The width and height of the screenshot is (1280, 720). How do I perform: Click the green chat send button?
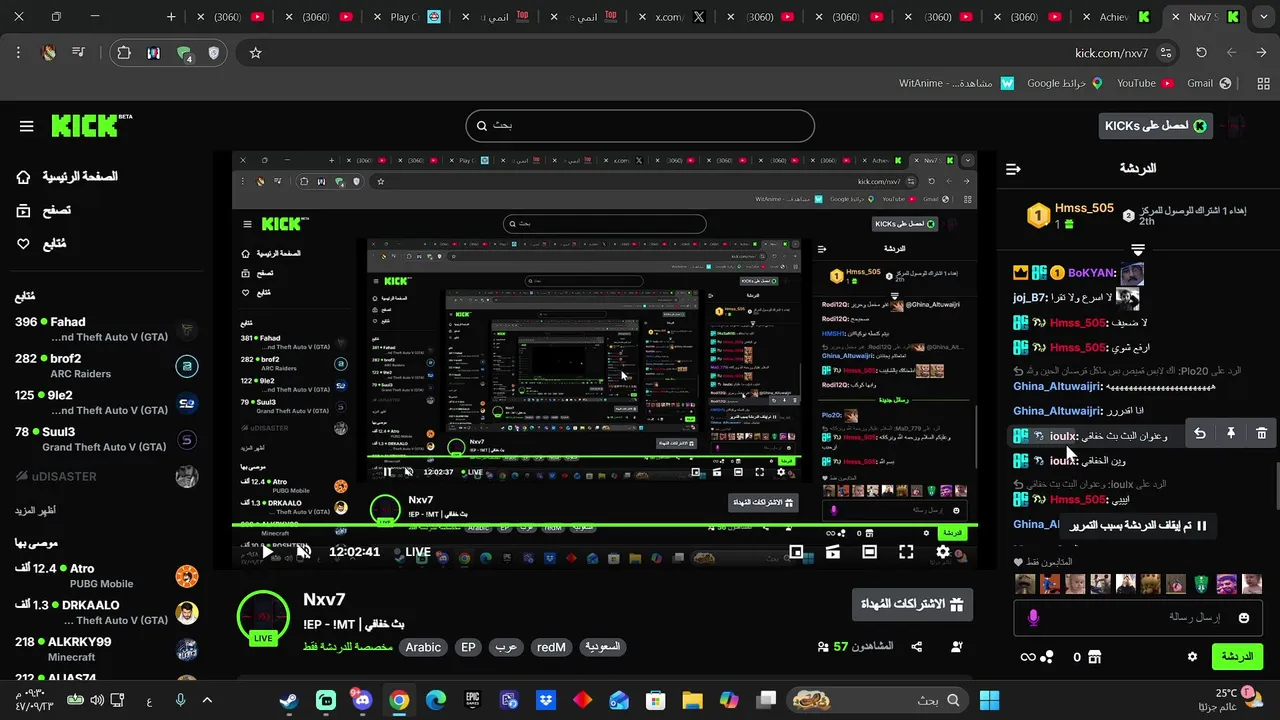1237,657
